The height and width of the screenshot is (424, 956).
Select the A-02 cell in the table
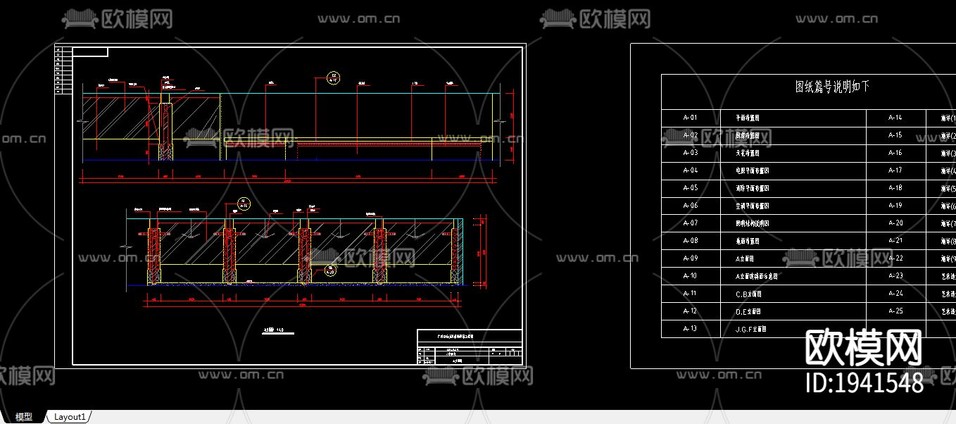point(691,135)
